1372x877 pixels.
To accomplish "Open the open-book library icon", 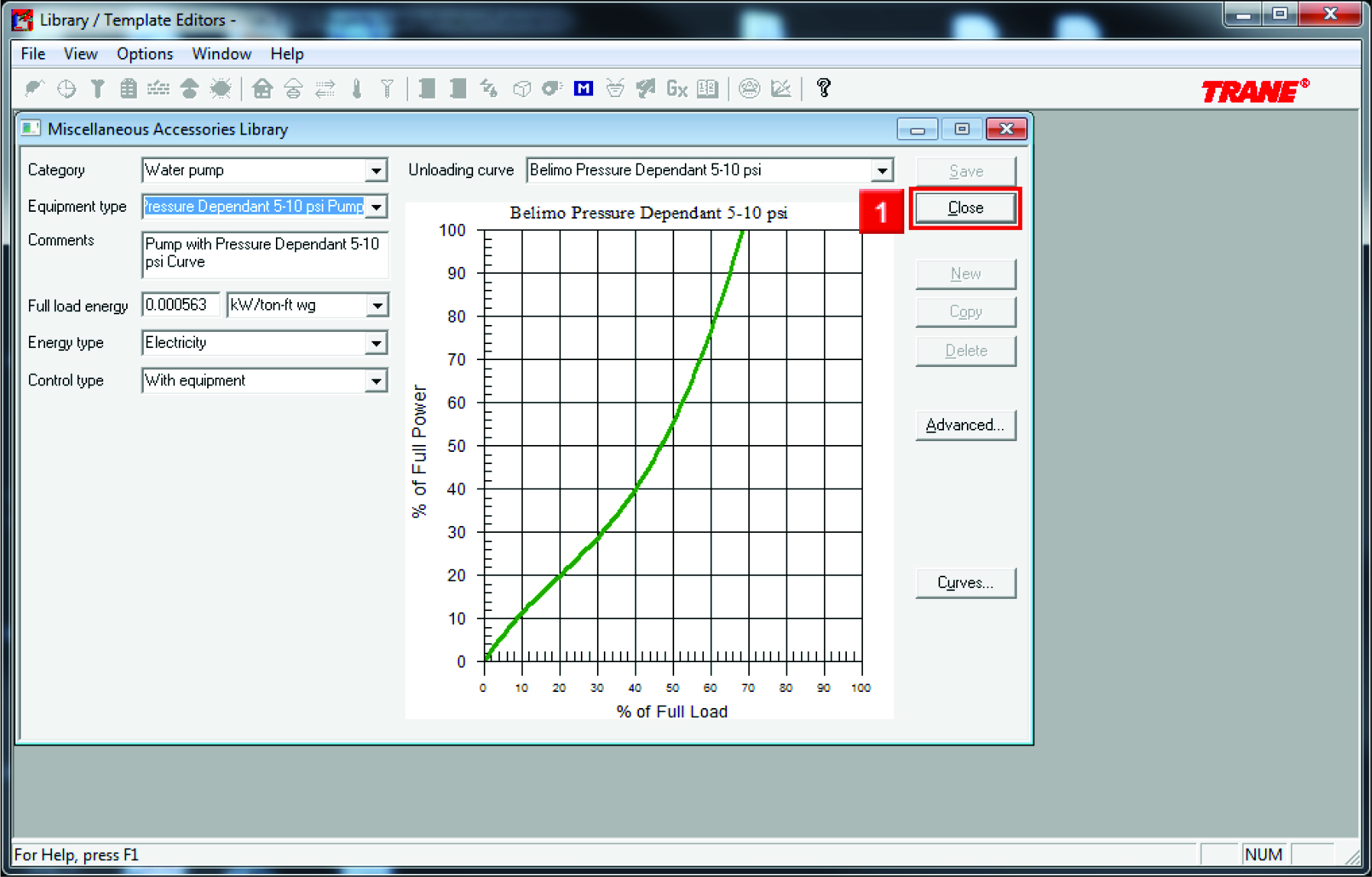I will (x=708, y=89).
